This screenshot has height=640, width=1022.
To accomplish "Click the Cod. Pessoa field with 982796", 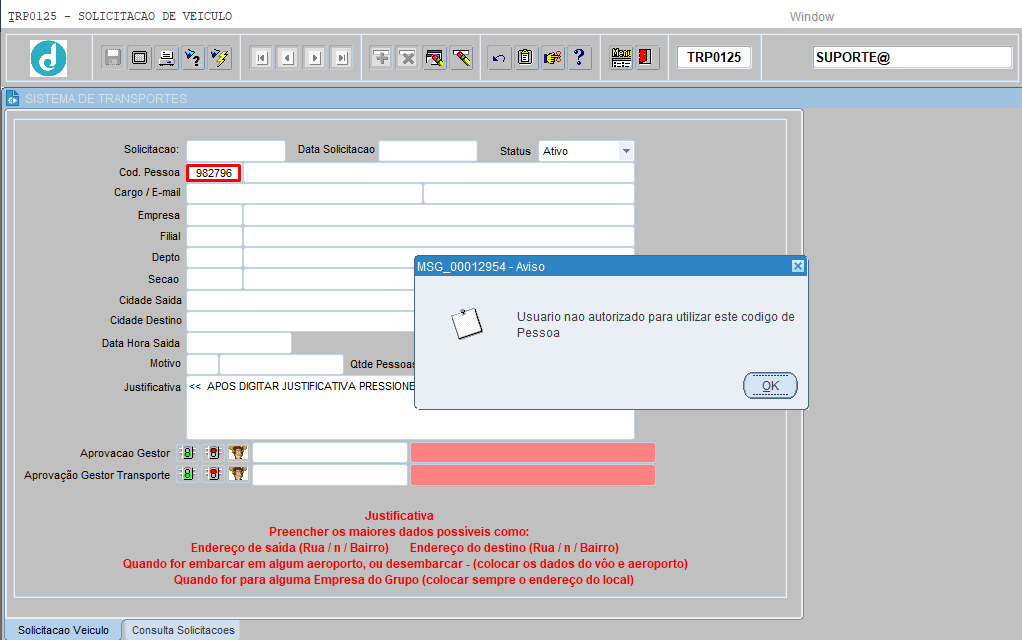I will point(213,173).
